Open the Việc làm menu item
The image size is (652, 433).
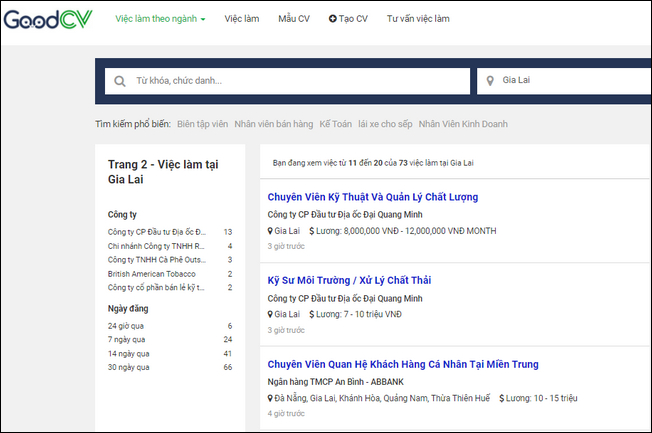pos(242,19)
